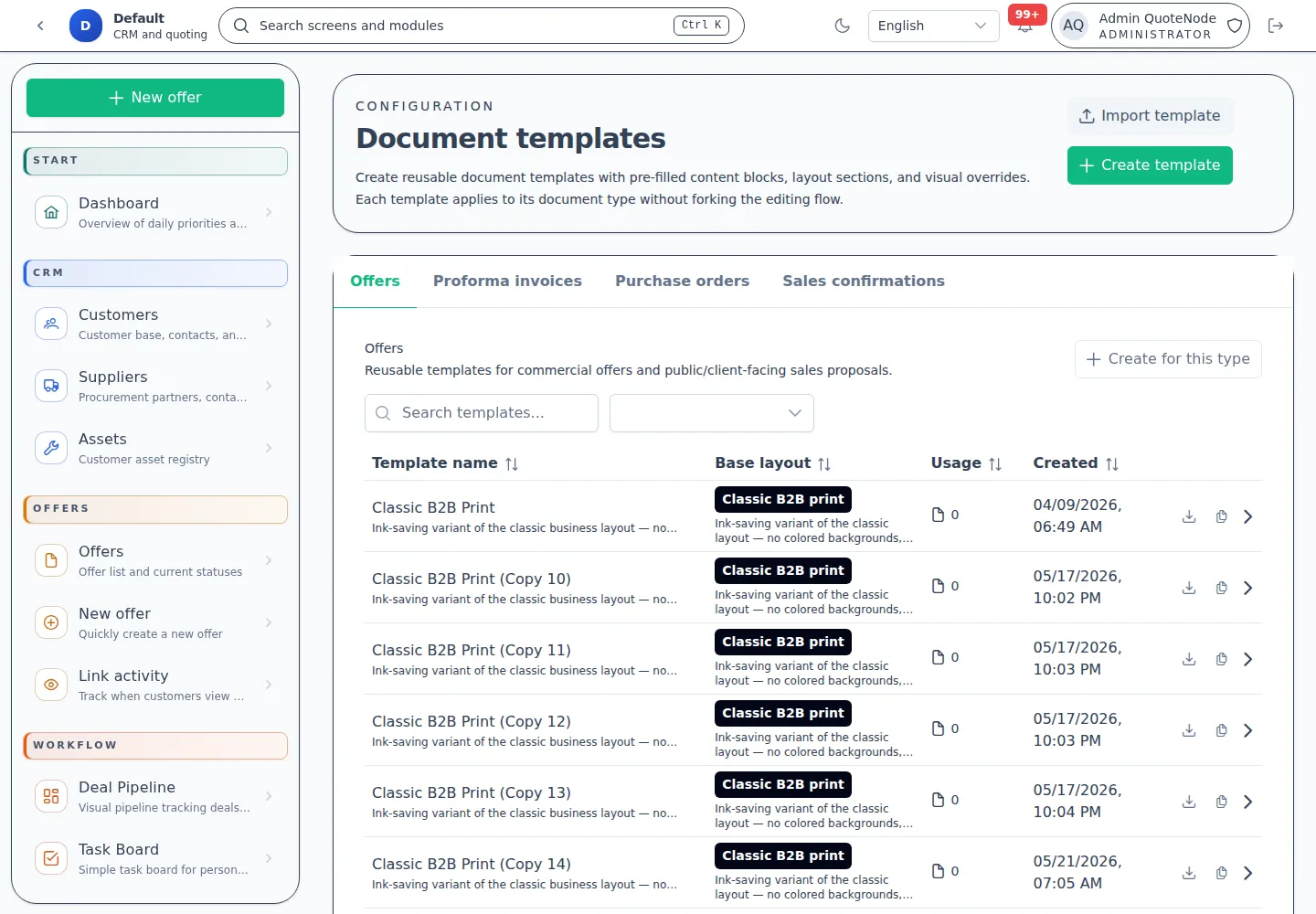The image size is (1316, 914).
Task: Open Dashboard from the sidebar
Action: click(x=155, y=212)
